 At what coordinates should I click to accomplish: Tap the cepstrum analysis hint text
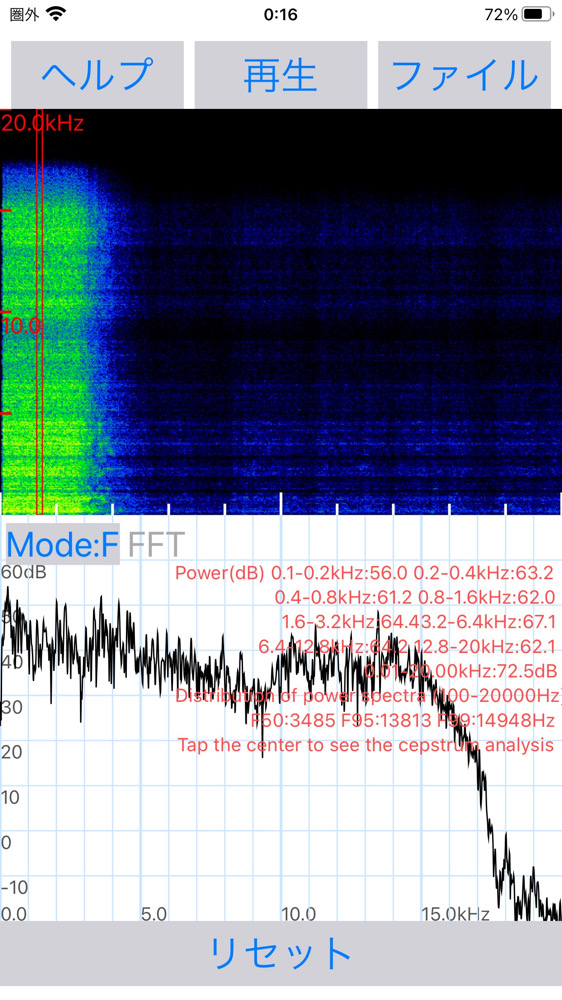pyautogui.click(x=366, y=744)
